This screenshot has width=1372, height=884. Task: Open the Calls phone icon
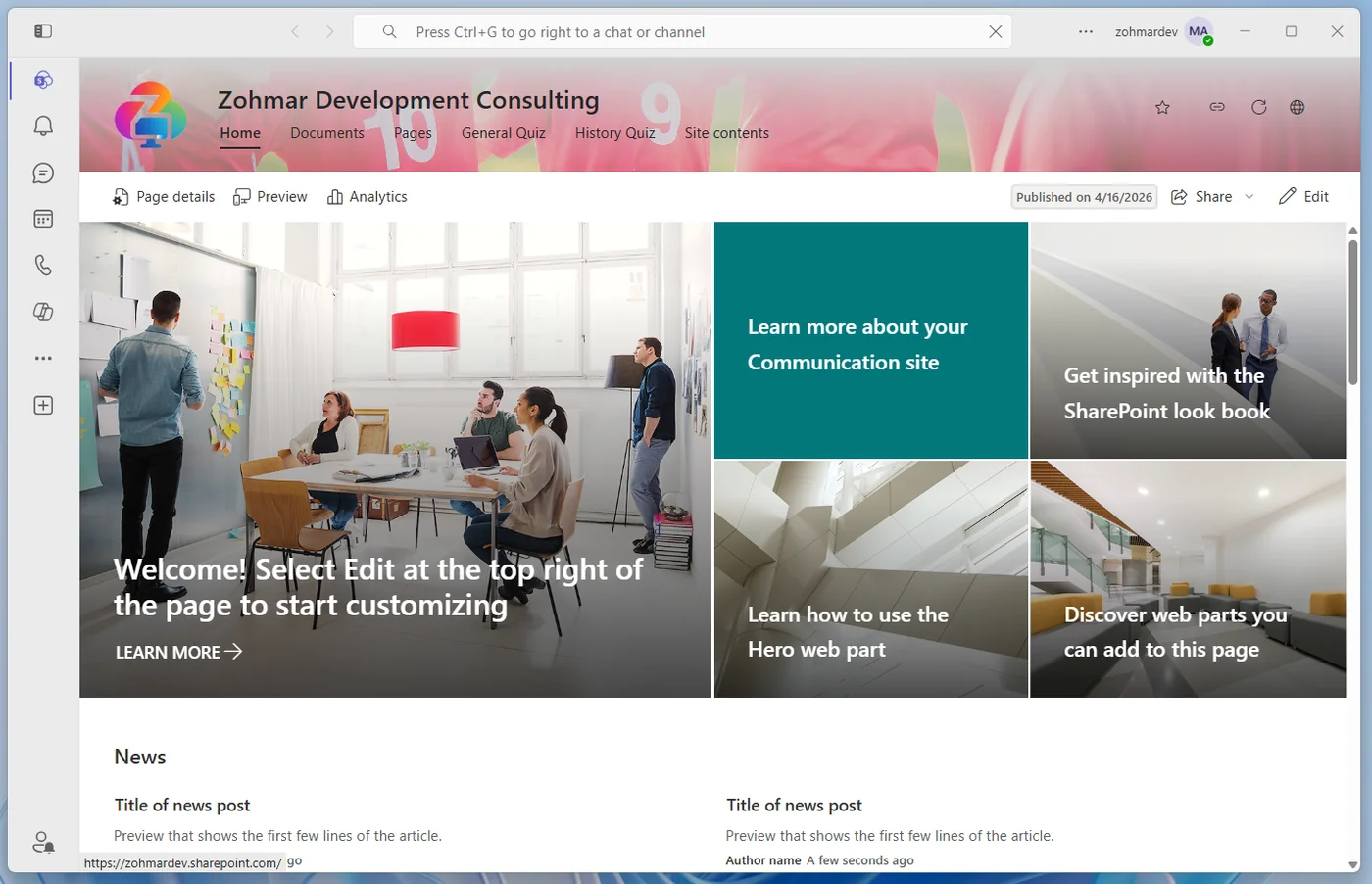43,266
